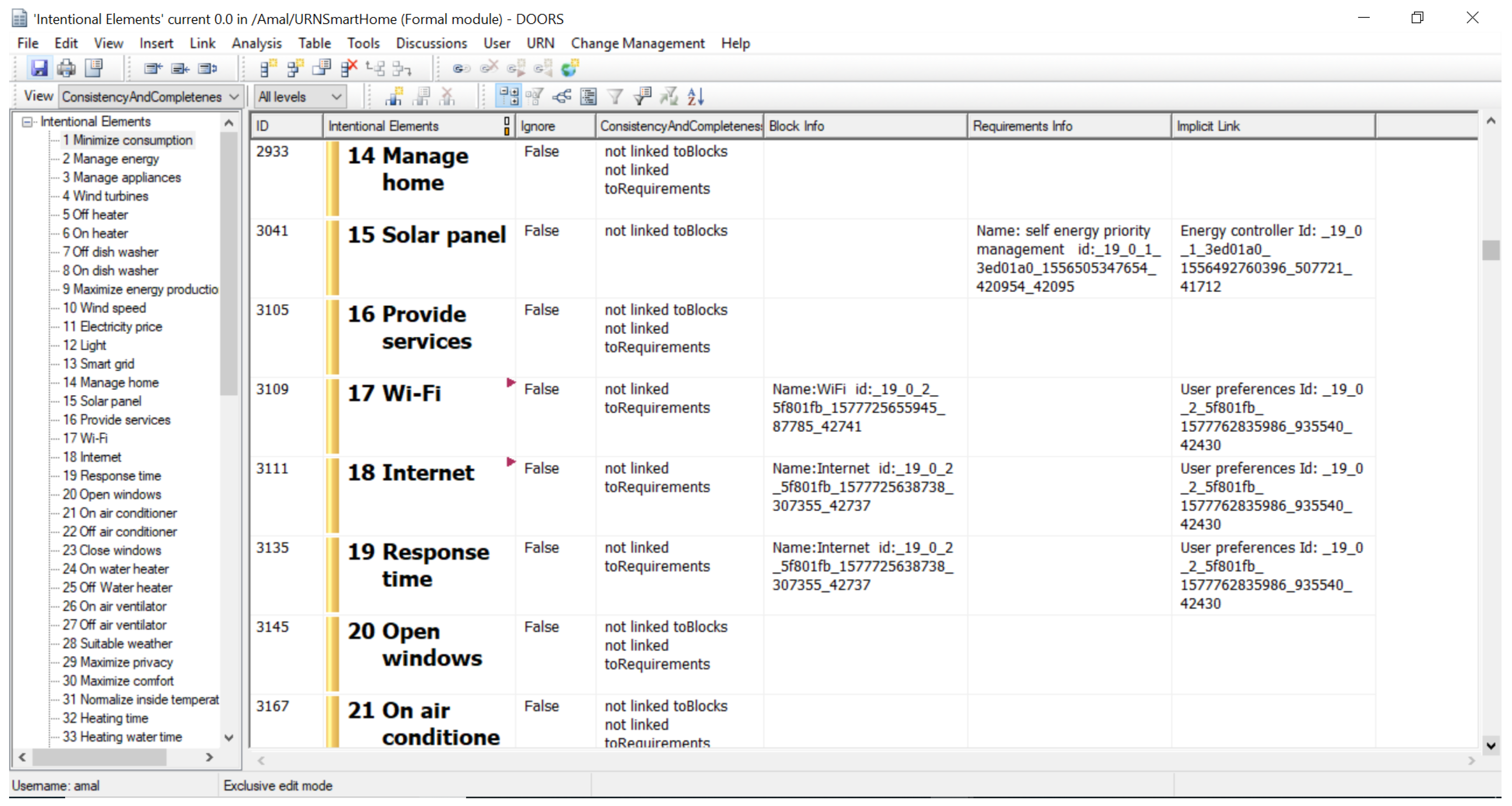Viewport: 1512px width, 806px height.
Task: Click the start link chain icon
Action: 461,69
